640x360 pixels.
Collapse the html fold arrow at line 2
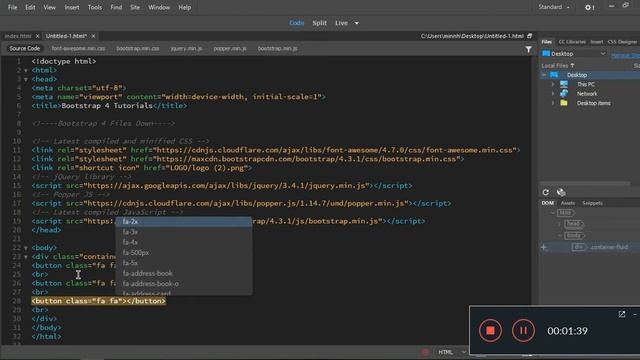pyautogui.click(x=26, y=71)
